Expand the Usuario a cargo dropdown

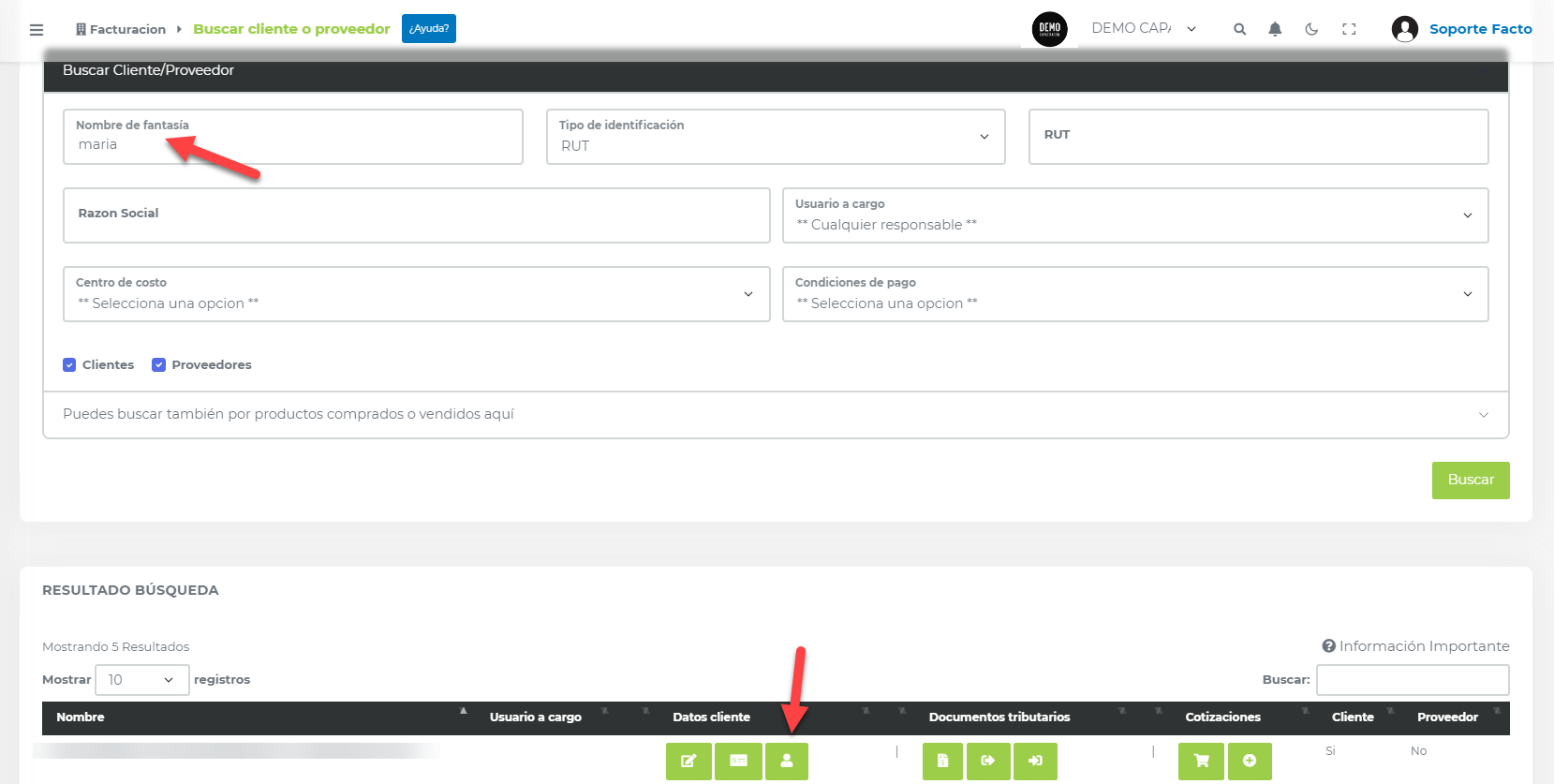point(1134,215)
